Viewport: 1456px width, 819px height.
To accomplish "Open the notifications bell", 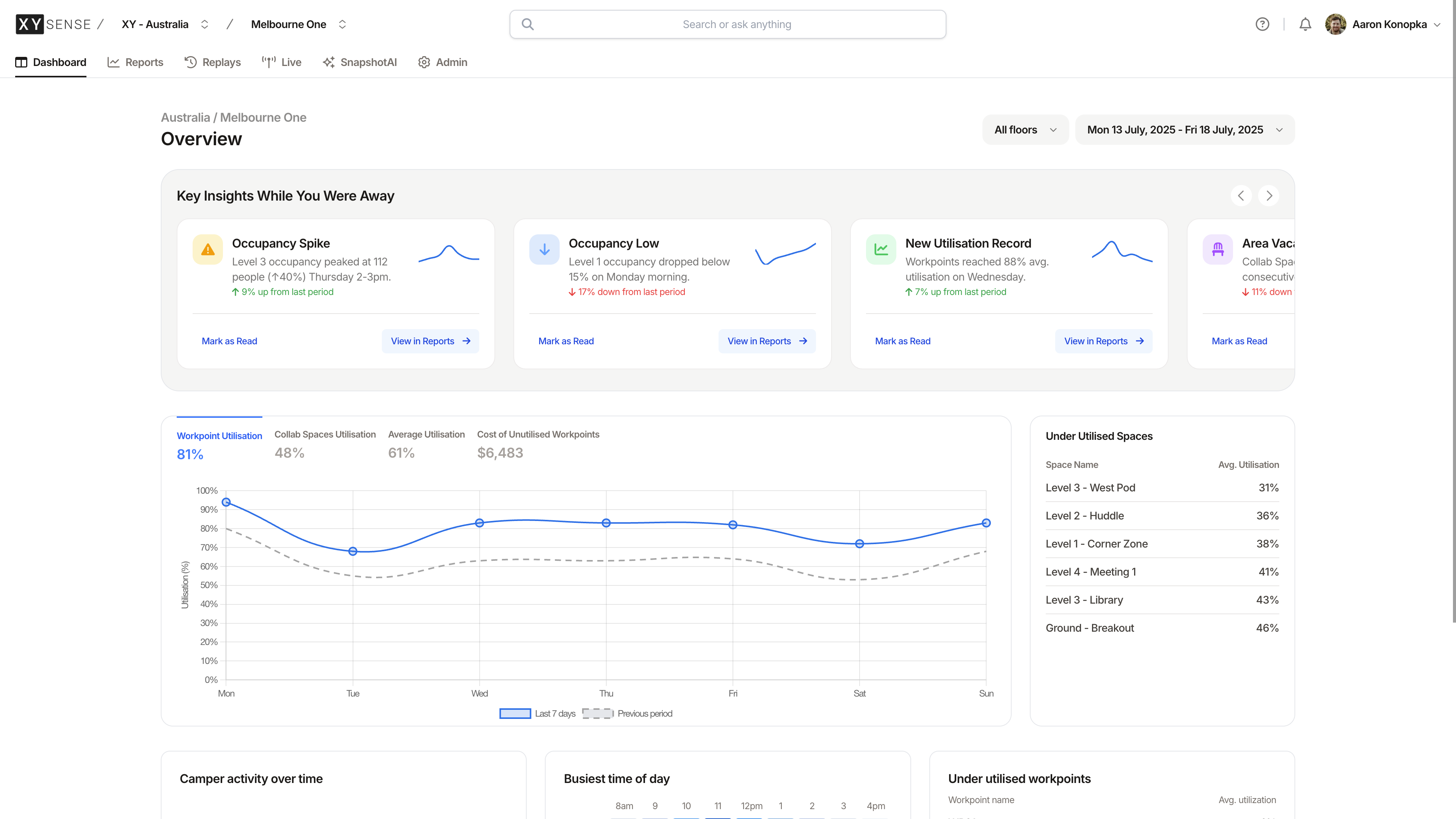I will [1305, 24].
